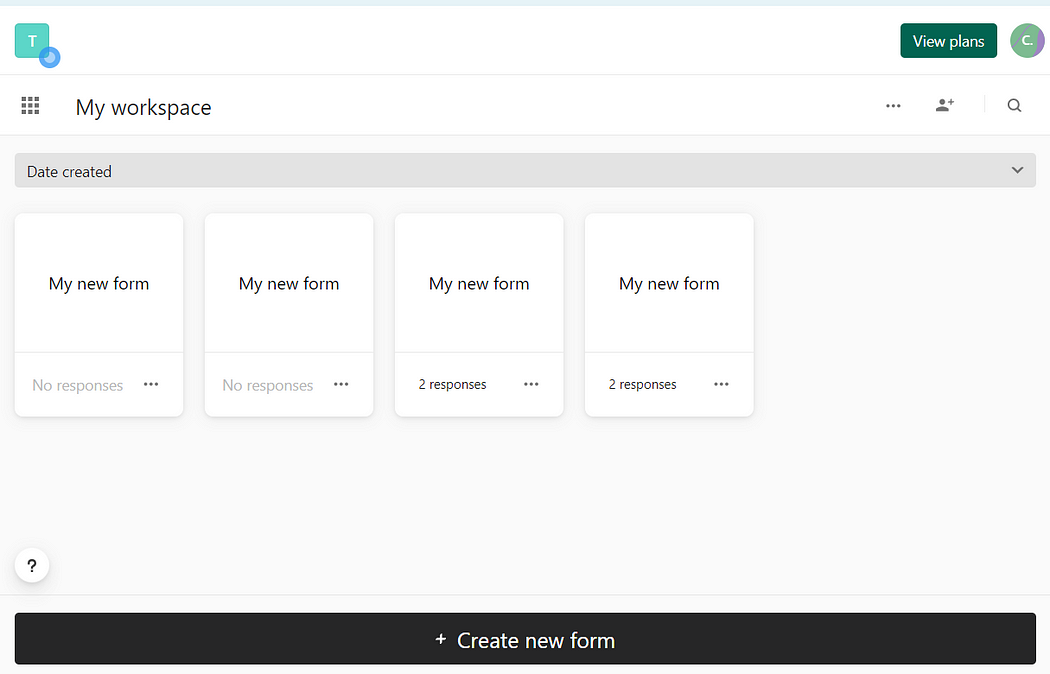The width and height of the screenshot is (1050, 674).
Task: Open search with magnifier icon
Action: (1015, 105)
